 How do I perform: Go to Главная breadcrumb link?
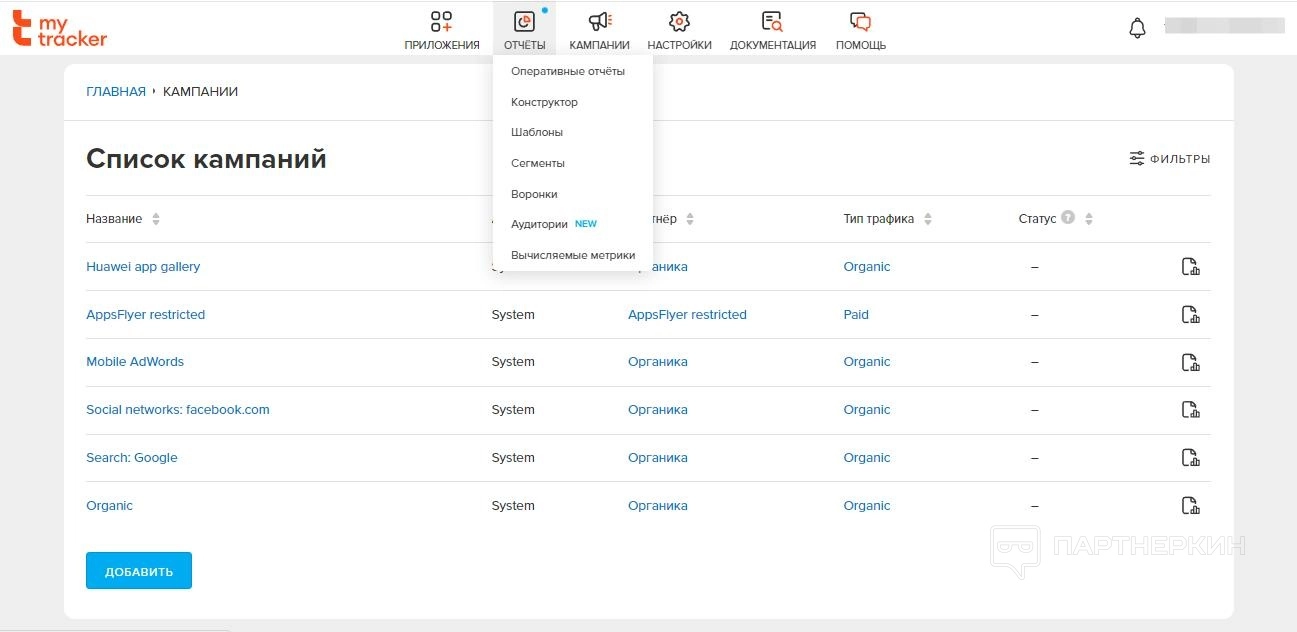pos(116,91)
